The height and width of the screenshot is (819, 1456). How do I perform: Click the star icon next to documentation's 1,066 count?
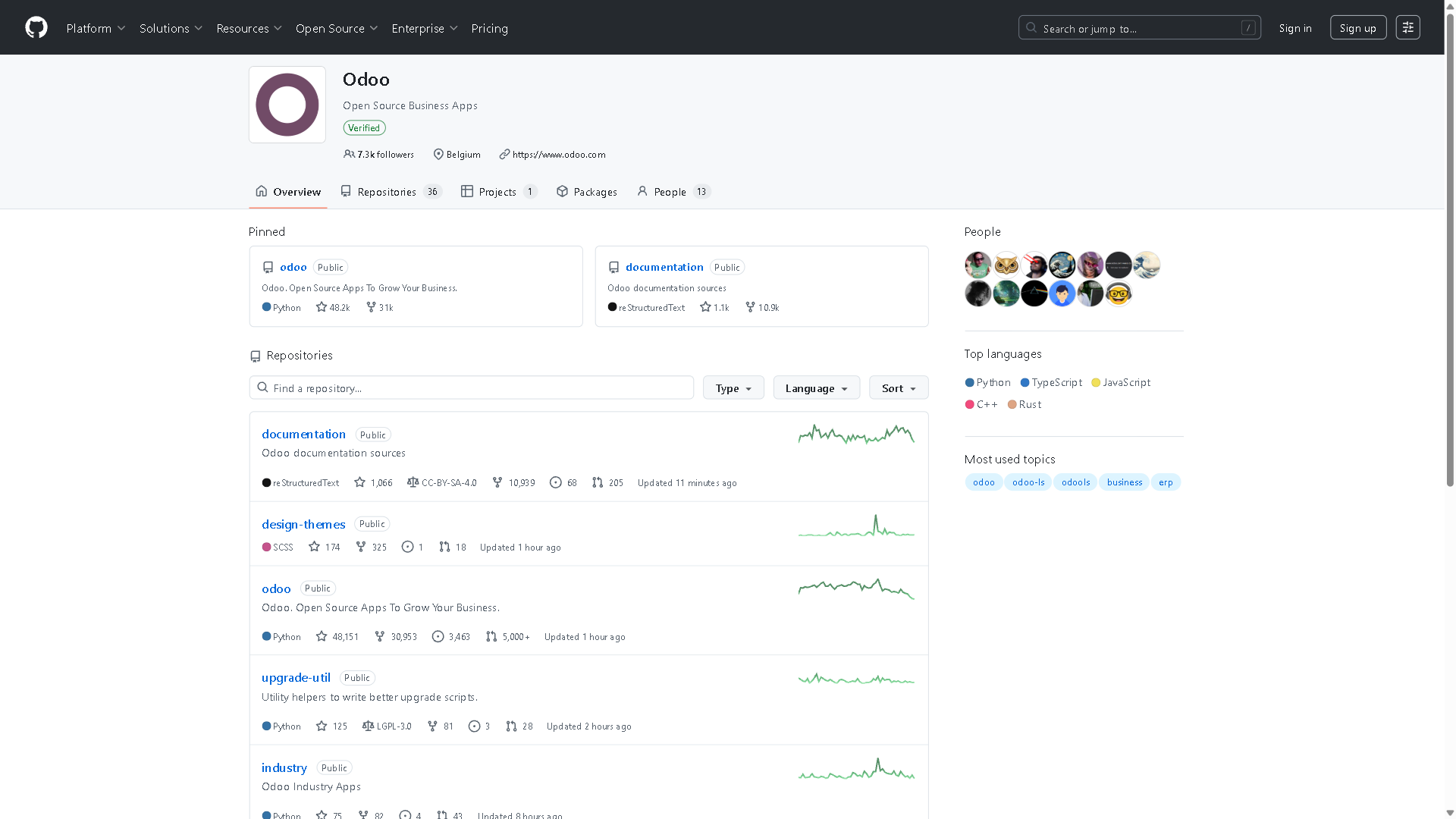coord(359,482)
